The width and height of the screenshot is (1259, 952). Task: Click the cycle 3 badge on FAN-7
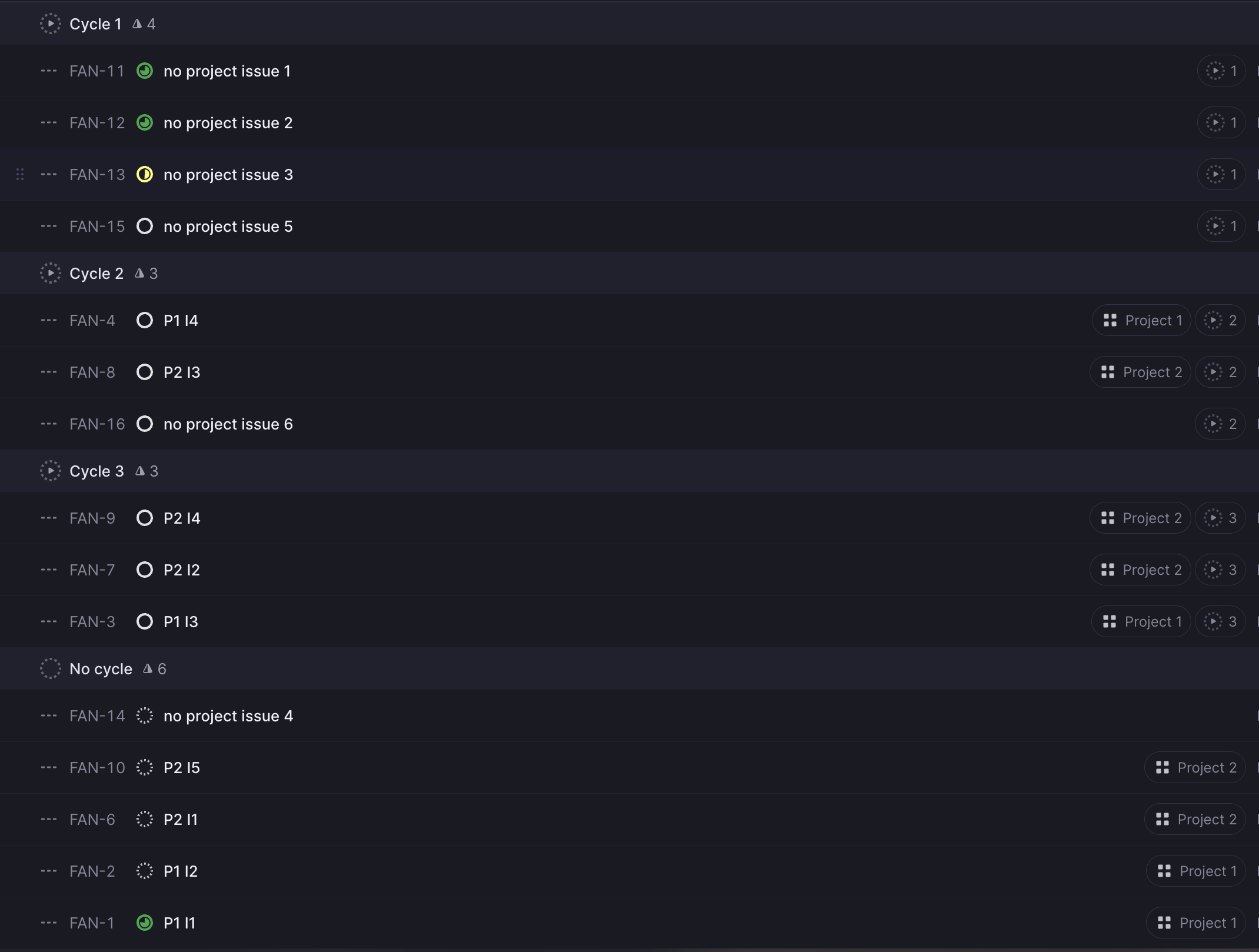click(x=1220, y=570)
